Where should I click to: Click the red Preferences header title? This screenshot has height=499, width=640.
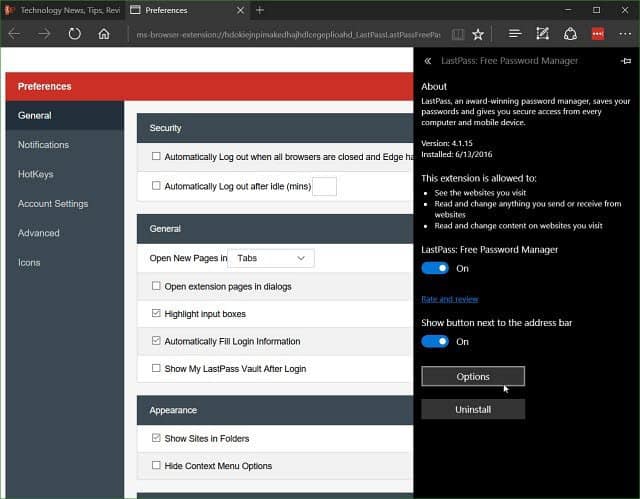(x=44, y=86)
